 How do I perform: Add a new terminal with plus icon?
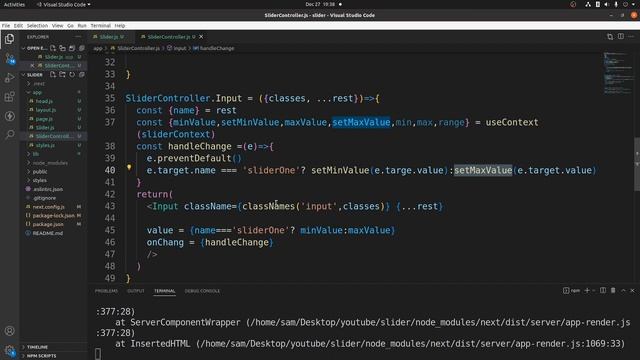click(x=587, y=291)
